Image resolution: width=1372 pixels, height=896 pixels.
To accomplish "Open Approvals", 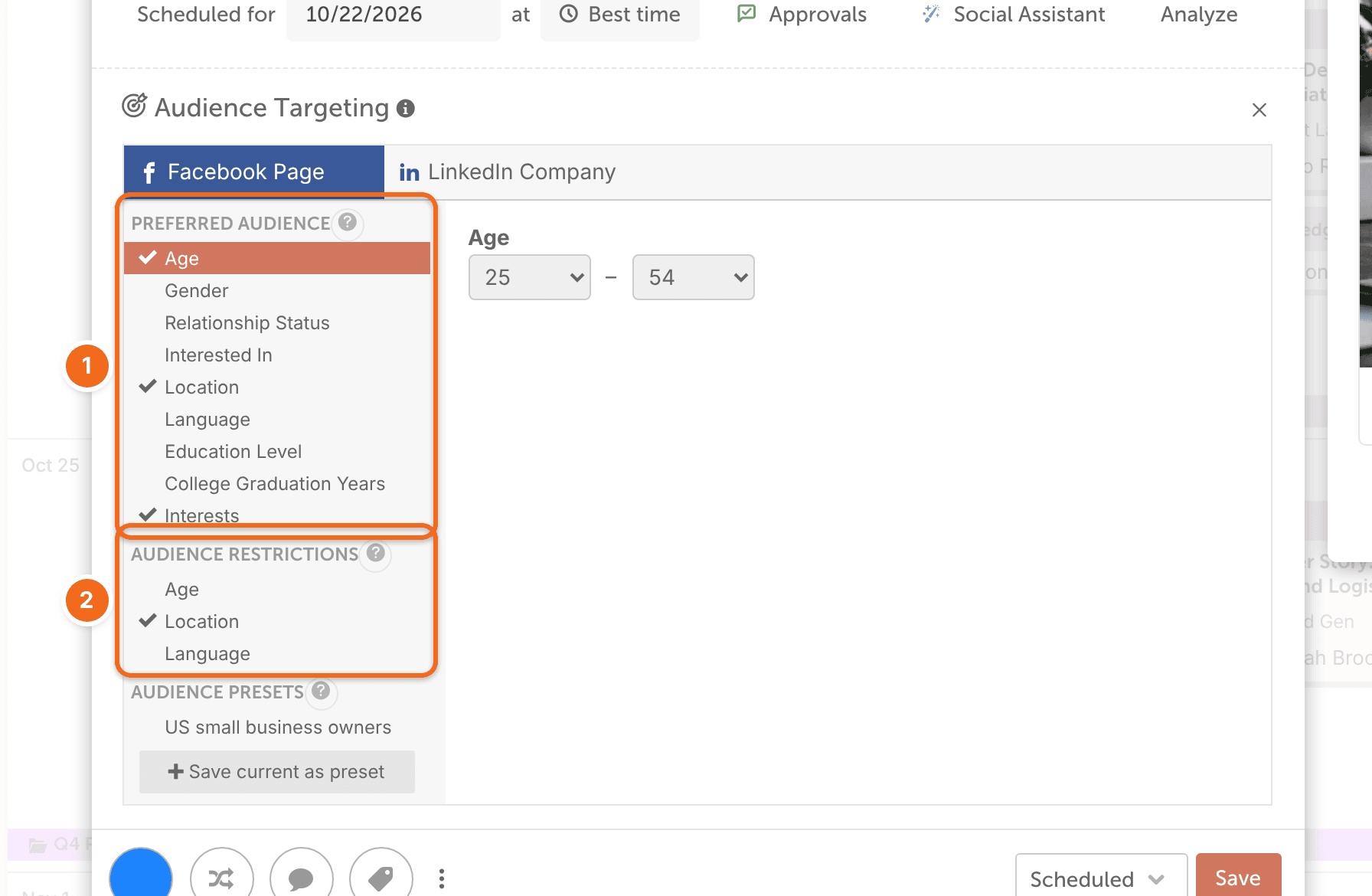I will pos(802,15).
